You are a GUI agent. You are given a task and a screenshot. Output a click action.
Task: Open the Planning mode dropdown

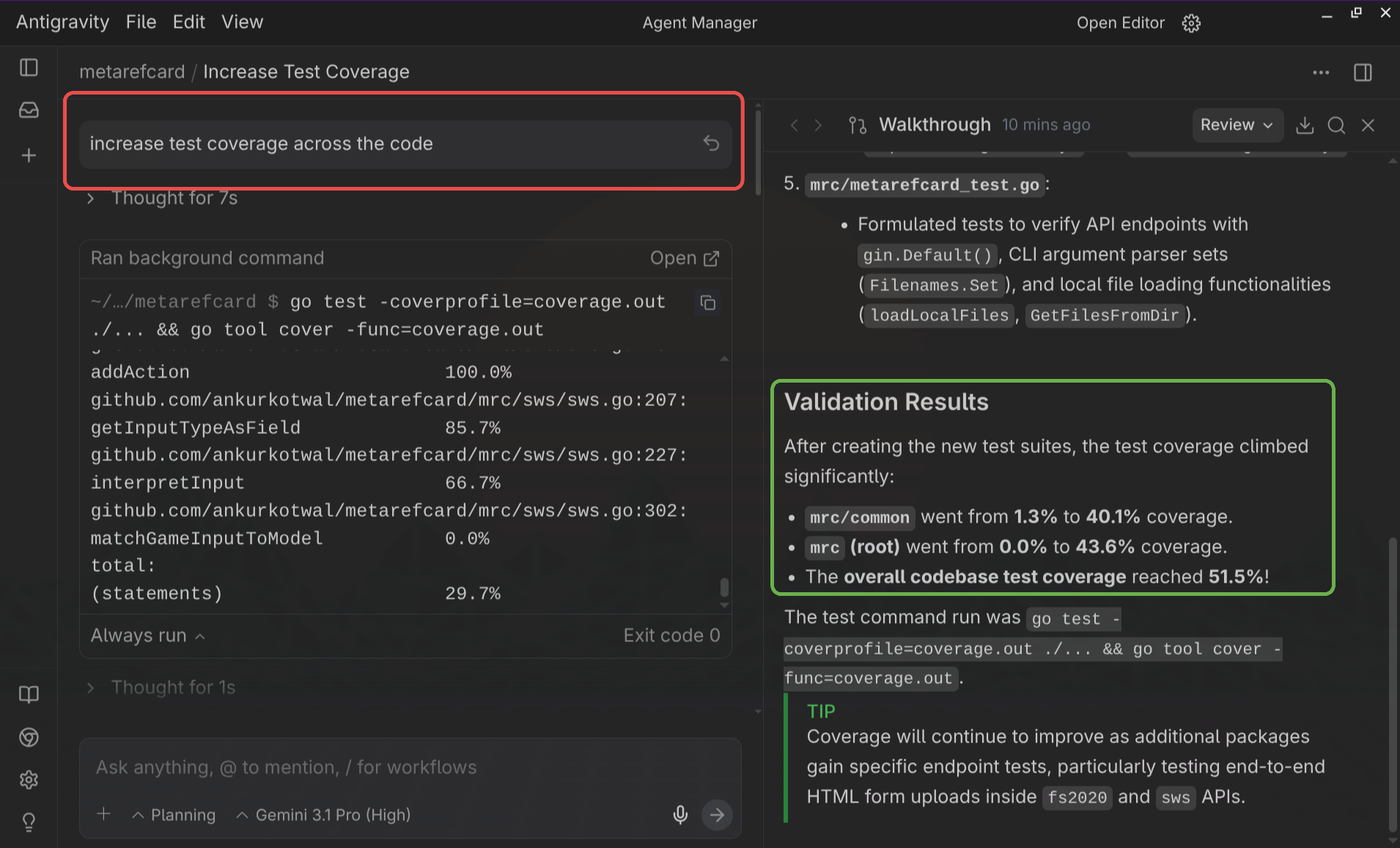click(174, 815)
